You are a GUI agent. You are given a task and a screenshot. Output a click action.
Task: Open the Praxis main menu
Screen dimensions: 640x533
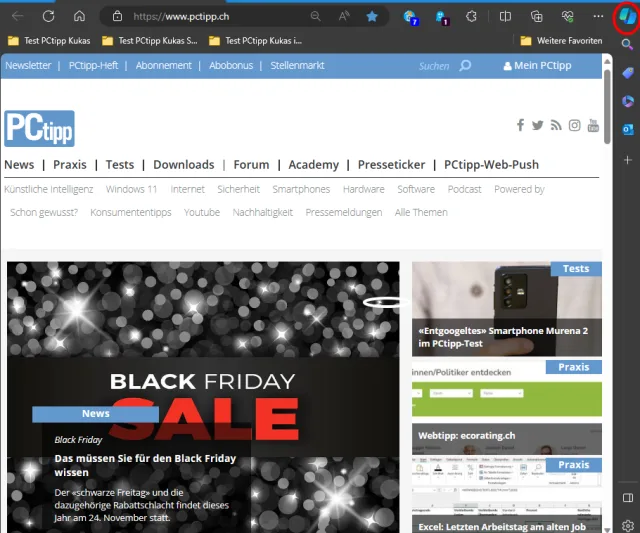pos(70,164)
